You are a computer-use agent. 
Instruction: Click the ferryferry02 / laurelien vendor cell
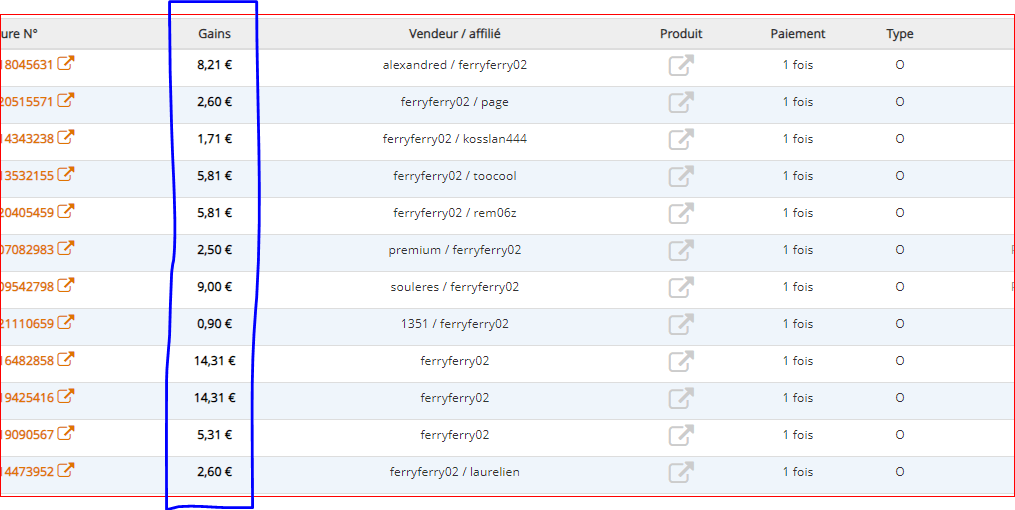[x=454, y=472]
